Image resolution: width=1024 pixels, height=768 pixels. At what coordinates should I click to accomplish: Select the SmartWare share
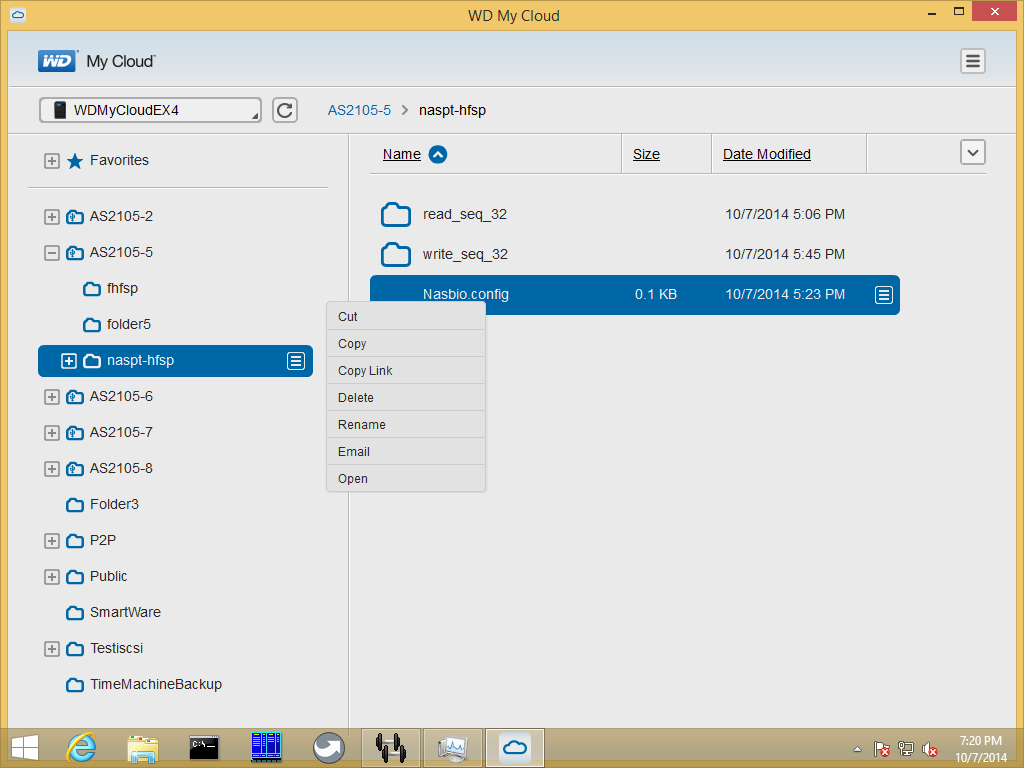[125, 612]
